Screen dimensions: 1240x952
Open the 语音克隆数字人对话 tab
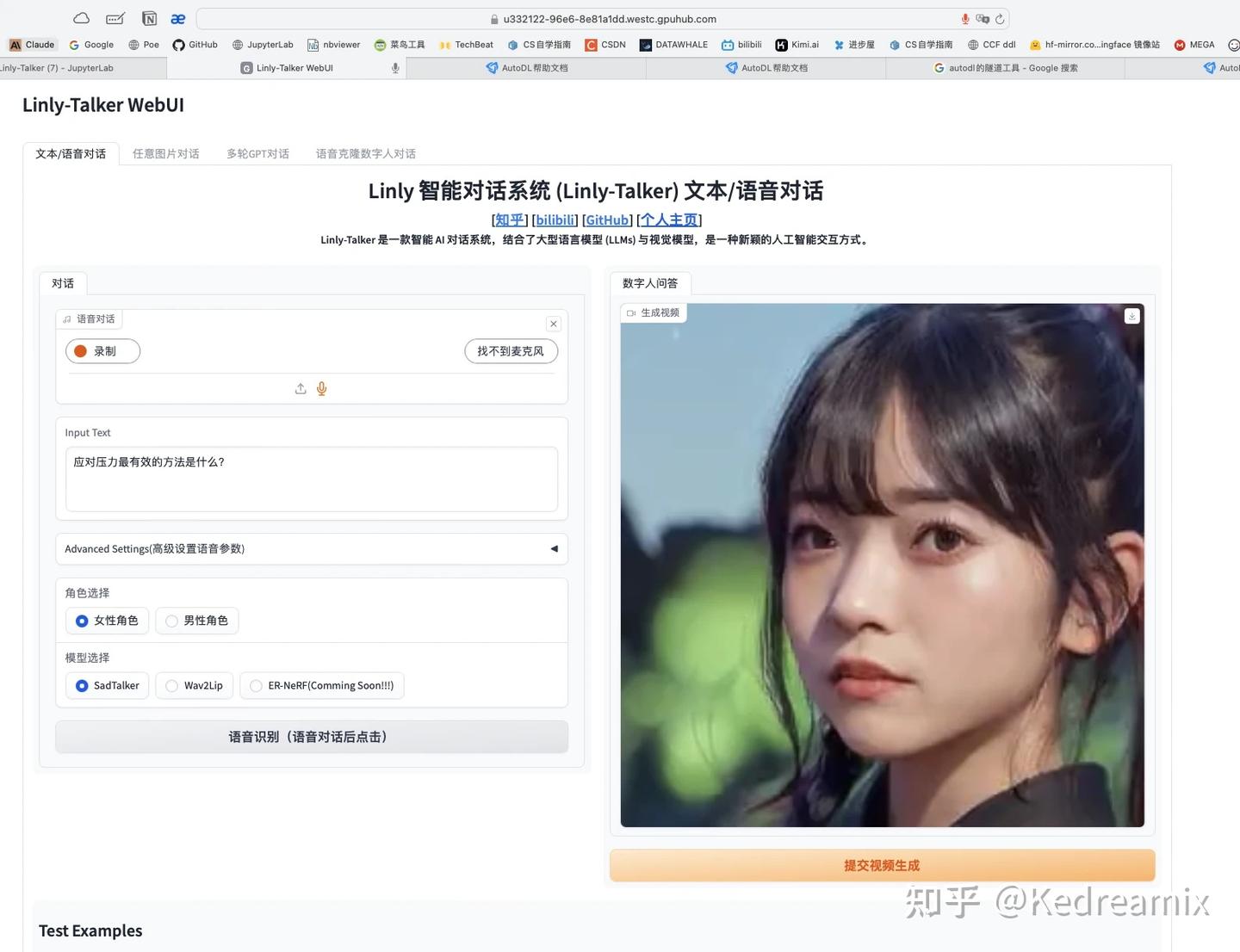365,153
